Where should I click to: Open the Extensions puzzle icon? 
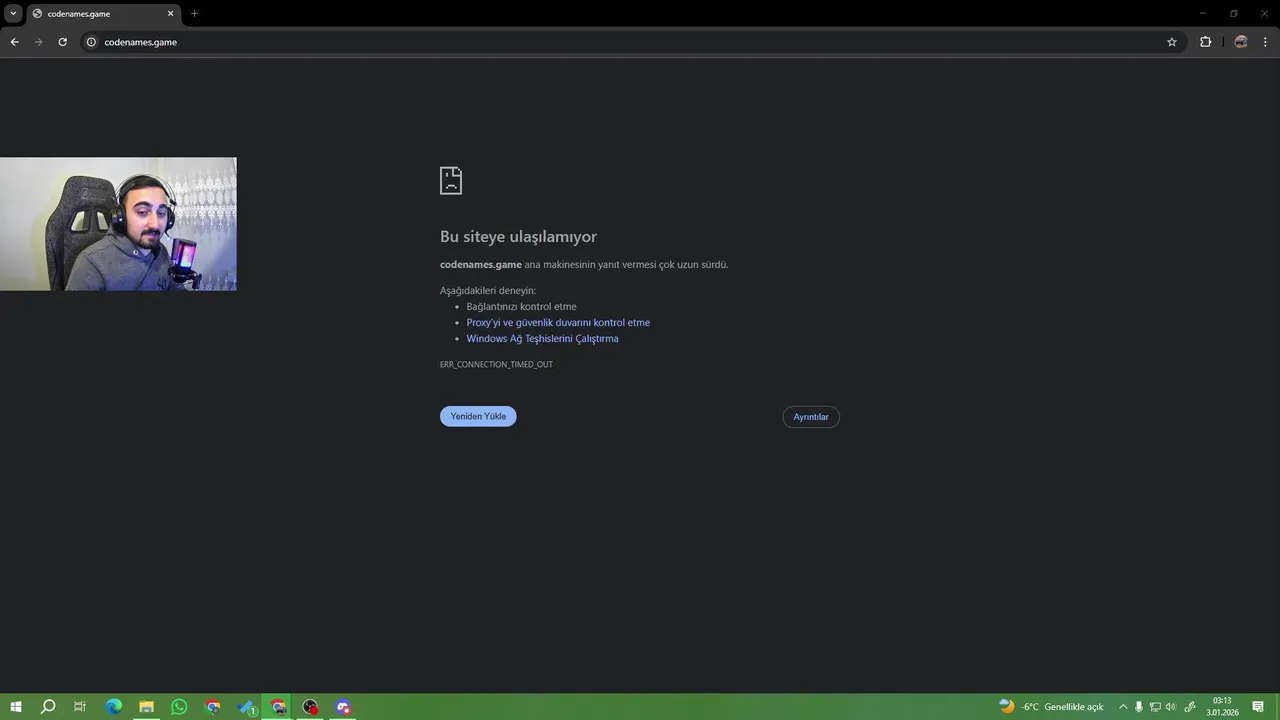tap(1205, 42)
